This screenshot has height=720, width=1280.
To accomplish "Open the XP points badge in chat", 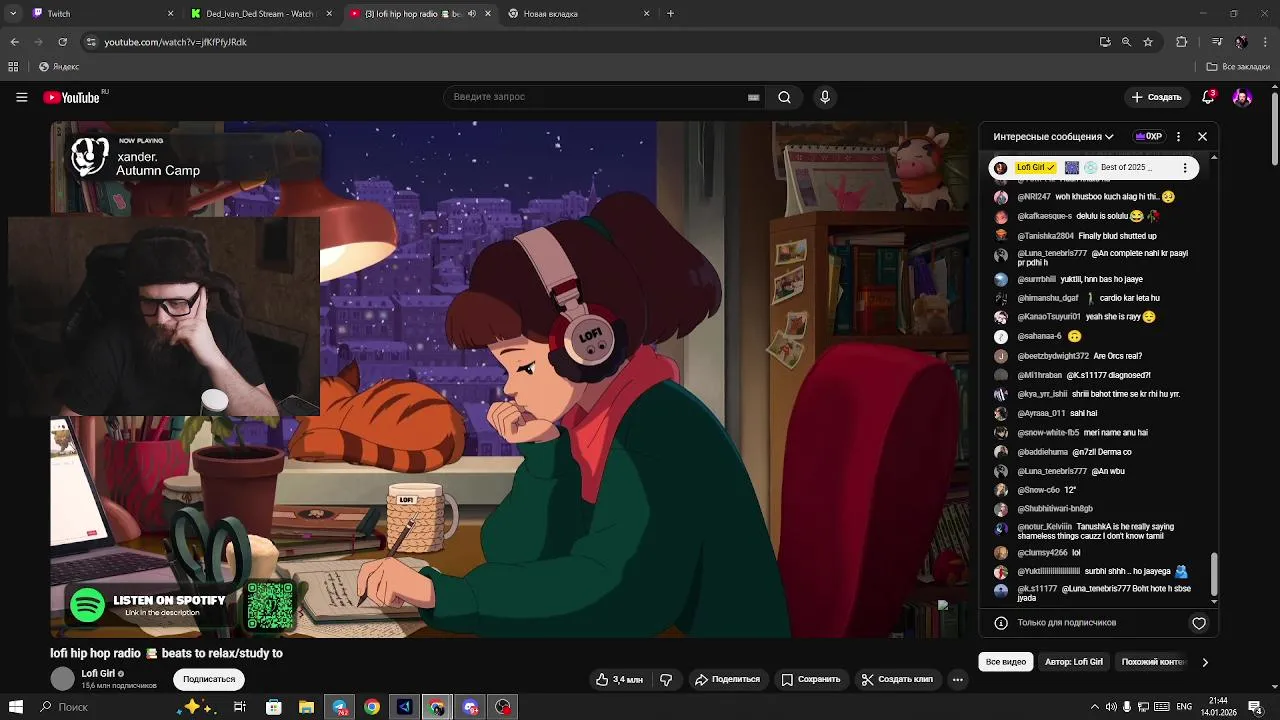I will (1148, 136).
